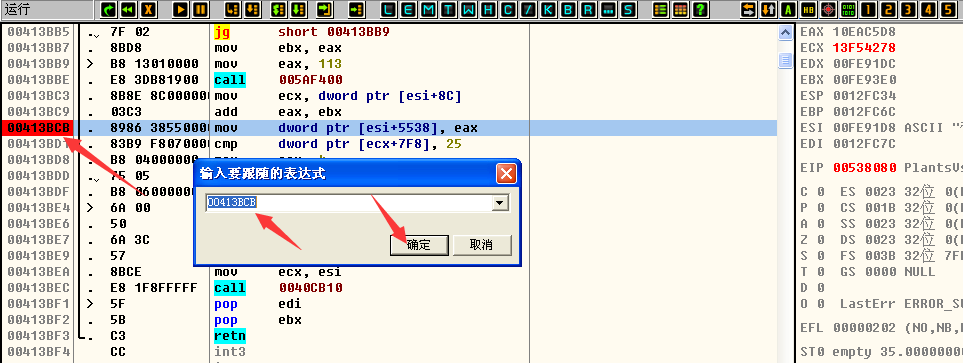Show the Breakpoints window B icon

click(x=567, y=9)
